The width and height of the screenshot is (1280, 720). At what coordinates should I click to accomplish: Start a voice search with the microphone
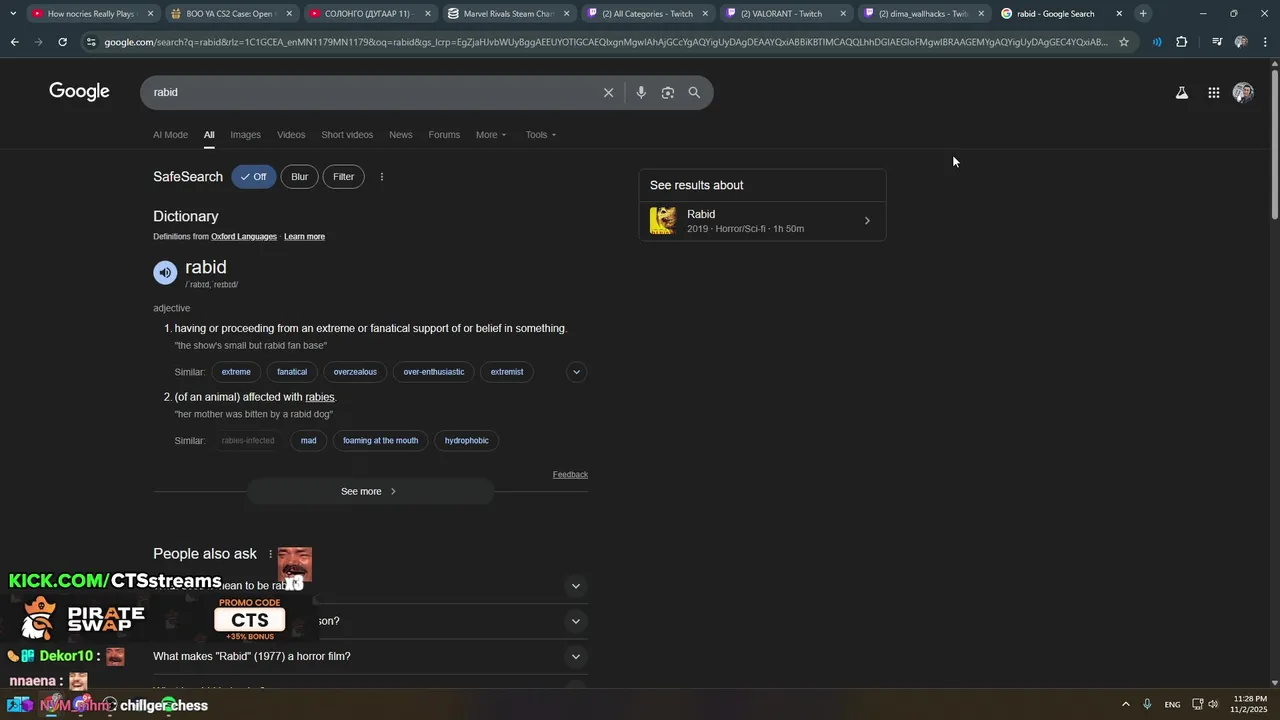tap(641, 92)
